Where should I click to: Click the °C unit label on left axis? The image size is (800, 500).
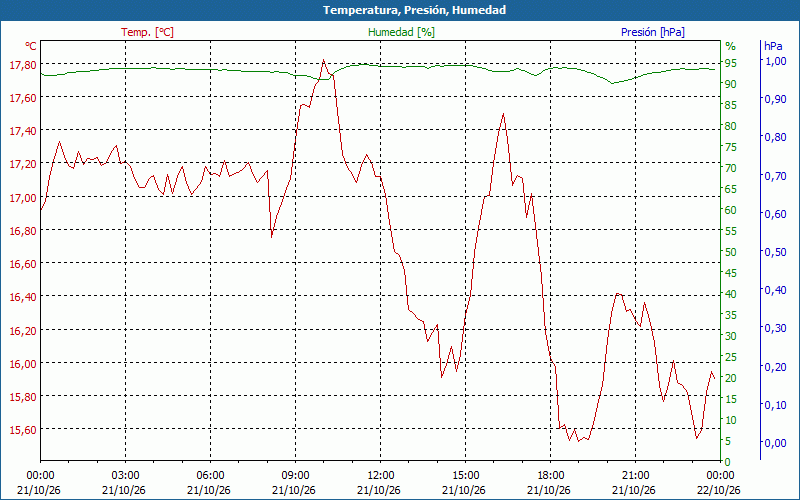31,46
